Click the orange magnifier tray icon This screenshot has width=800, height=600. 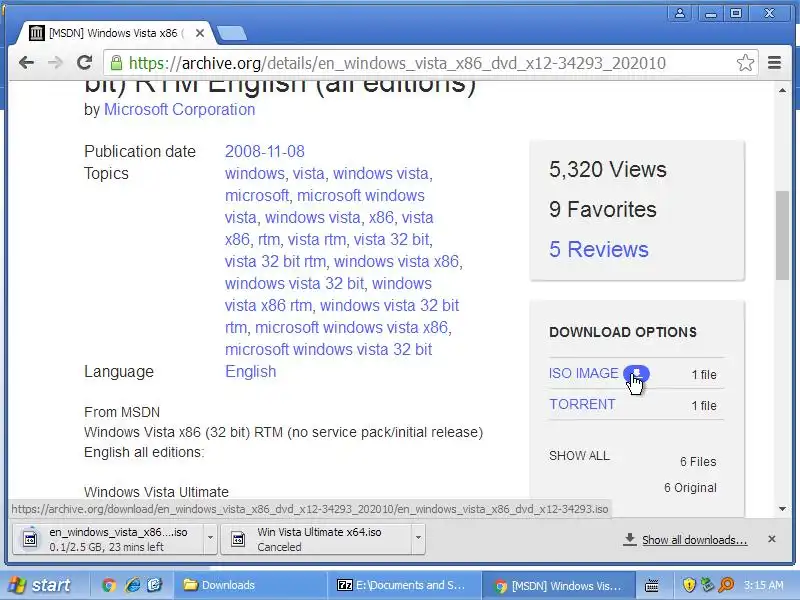[726, 585]
